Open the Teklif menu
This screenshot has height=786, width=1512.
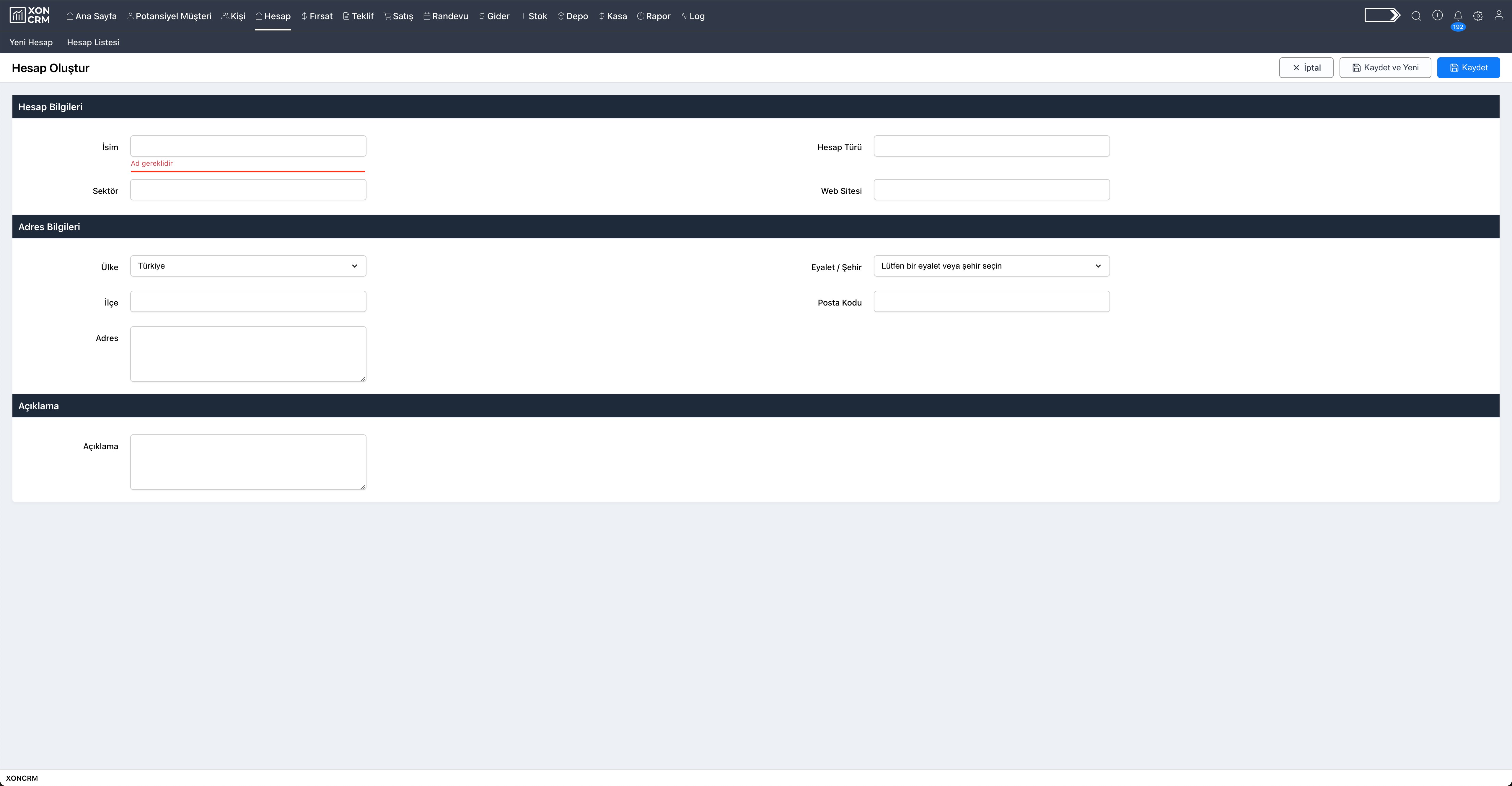[x=358, y=16]
